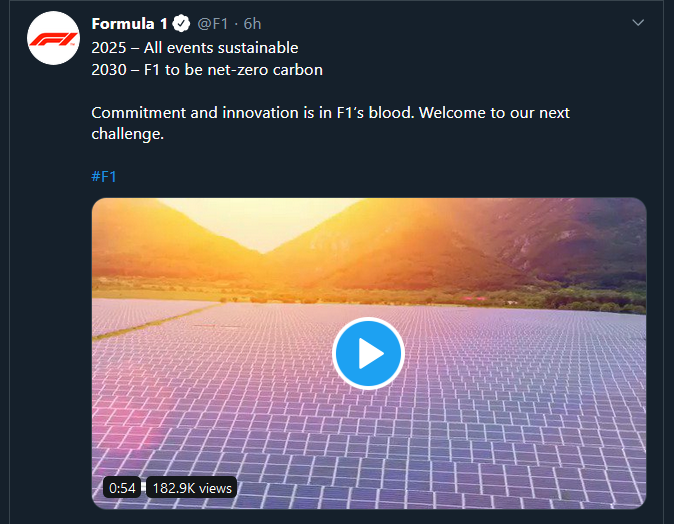Screen dimensions: 674x524
Task: Open the tweet options chevron menu
Action: (x=639, y=23)
